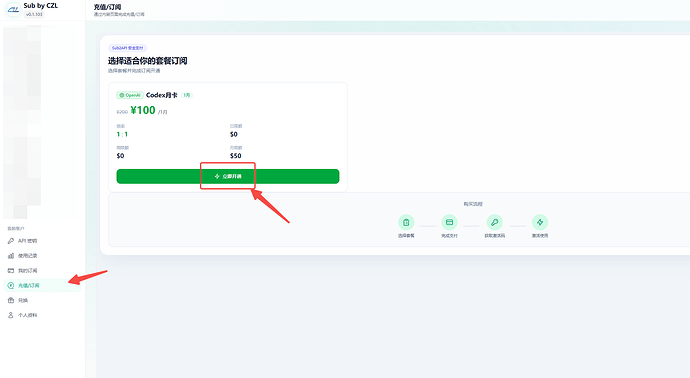Click the 1:1 rate value
Viewport: 690px width, 378px height.
tap(122, 134)
